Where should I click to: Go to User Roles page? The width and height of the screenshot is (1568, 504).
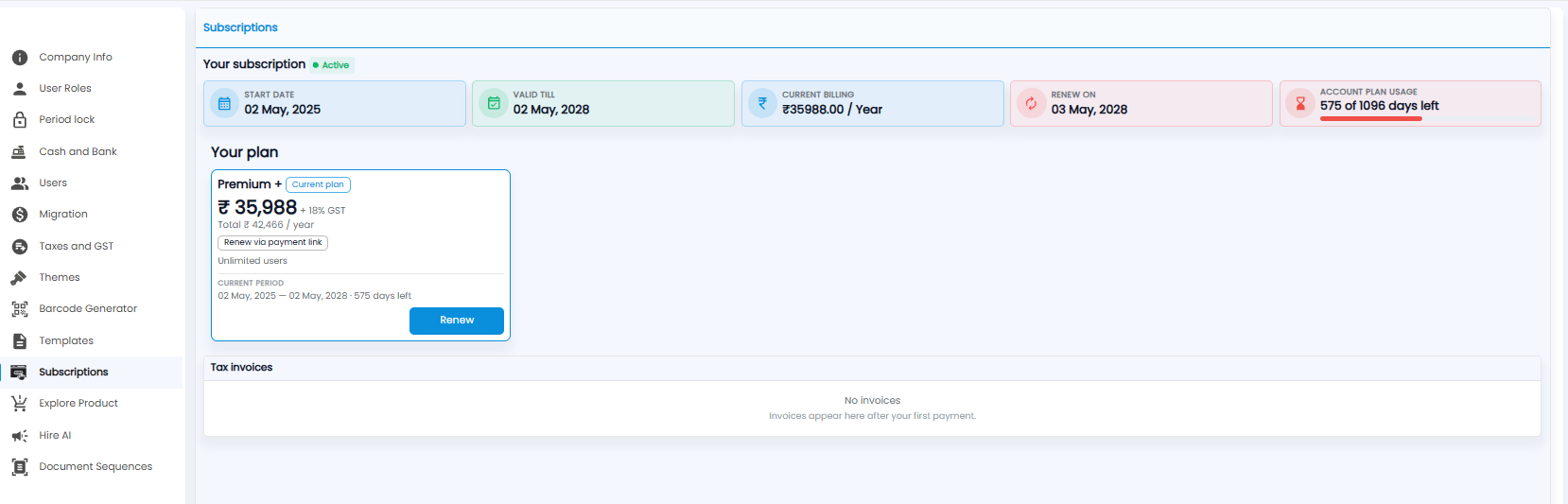coord(65,89)
